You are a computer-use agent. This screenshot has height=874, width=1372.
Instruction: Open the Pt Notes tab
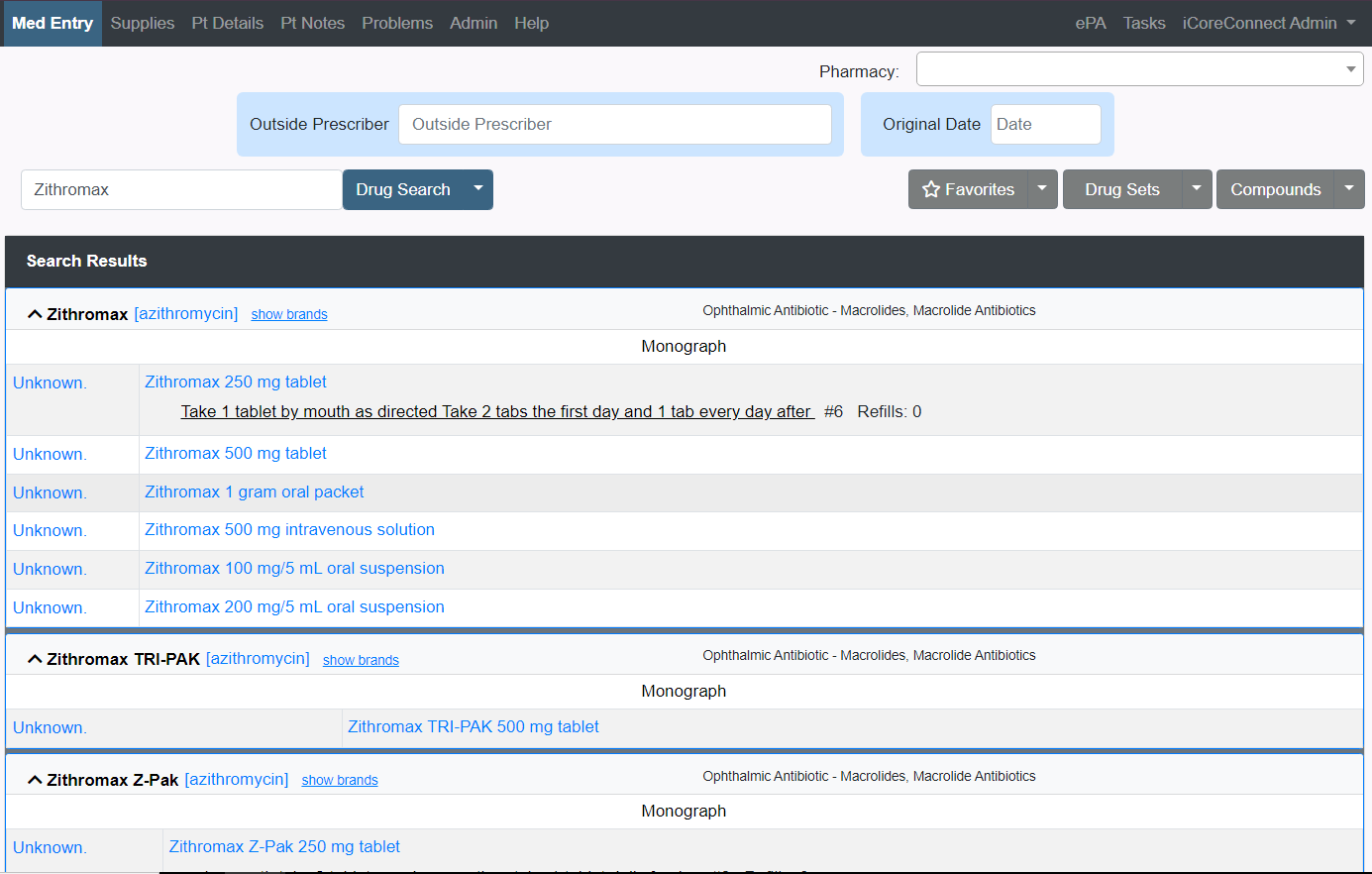coord(312,23)
